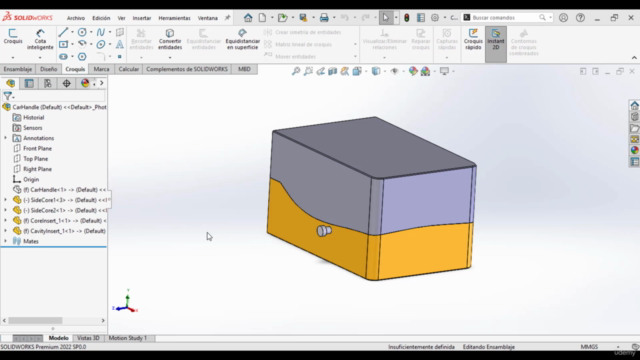Click the Rebuild traffic light icon
The width and height of the screenshot is (640, 360).
point(407,18)
